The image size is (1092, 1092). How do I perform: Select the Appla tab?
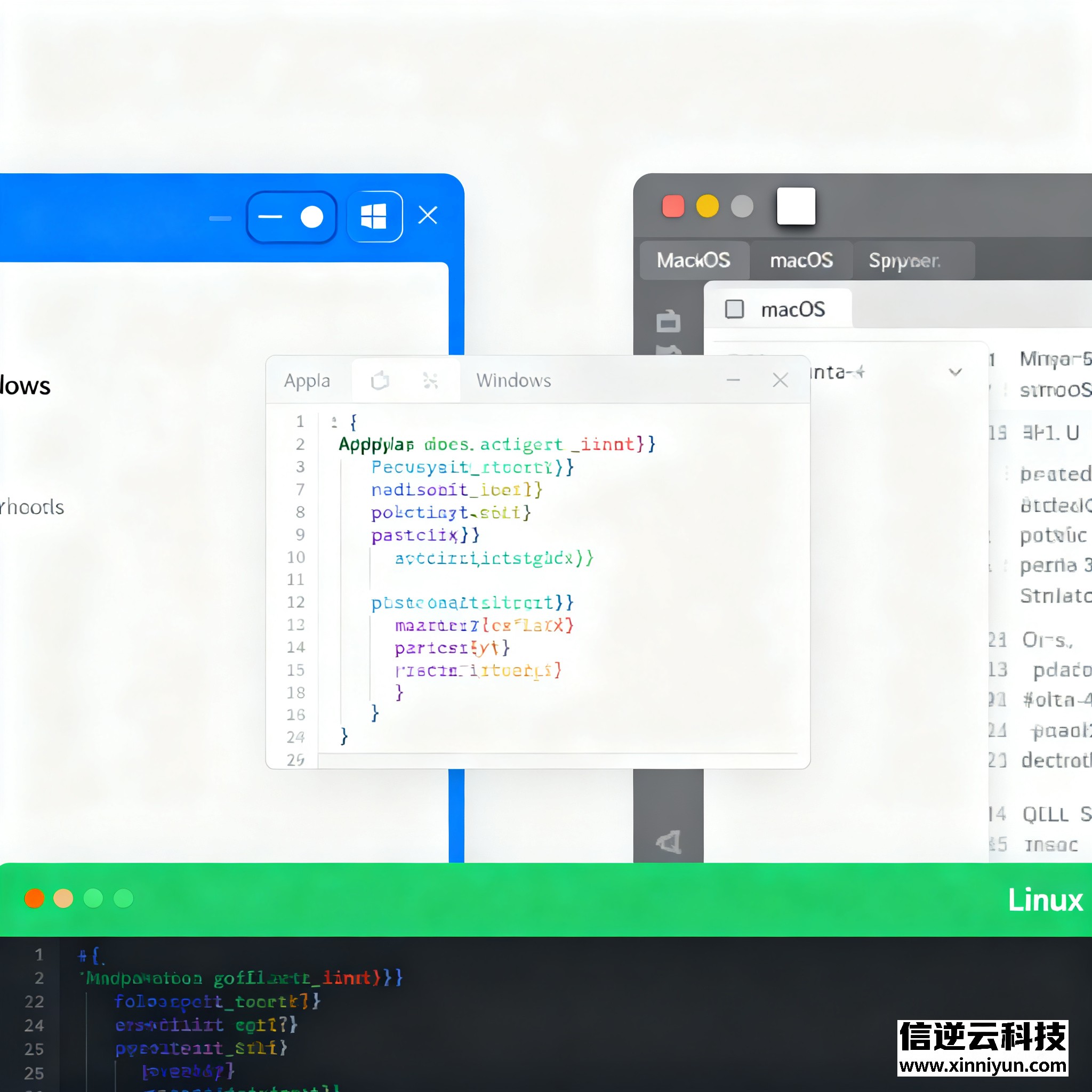tap(307, 380)
